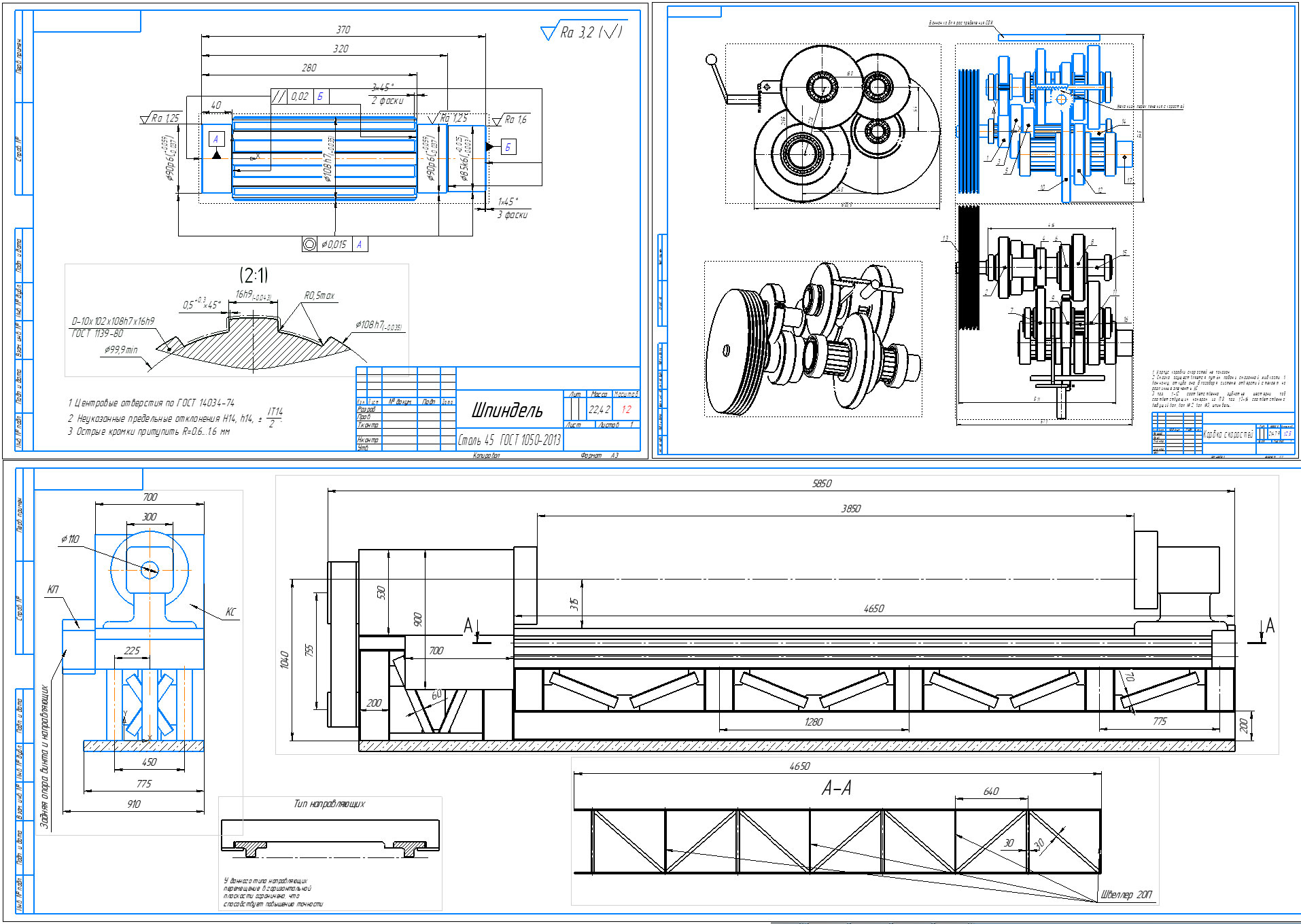Click the 900 vertical dimension
The width and height of the screenshot is (1301, 924).
417,620
